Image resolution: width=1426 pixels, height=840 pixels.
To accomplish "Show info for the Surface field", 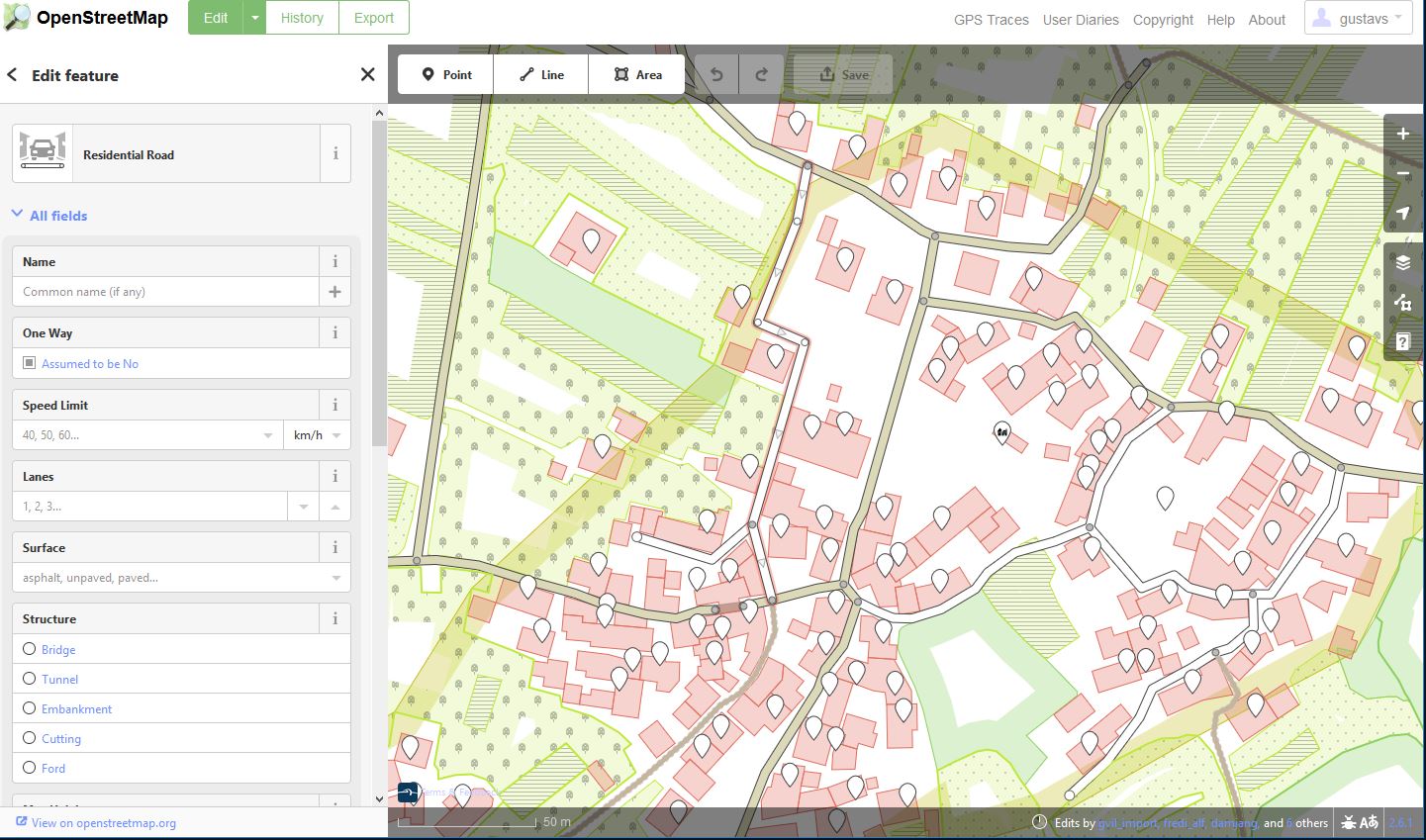I will (x=335, y=547).
